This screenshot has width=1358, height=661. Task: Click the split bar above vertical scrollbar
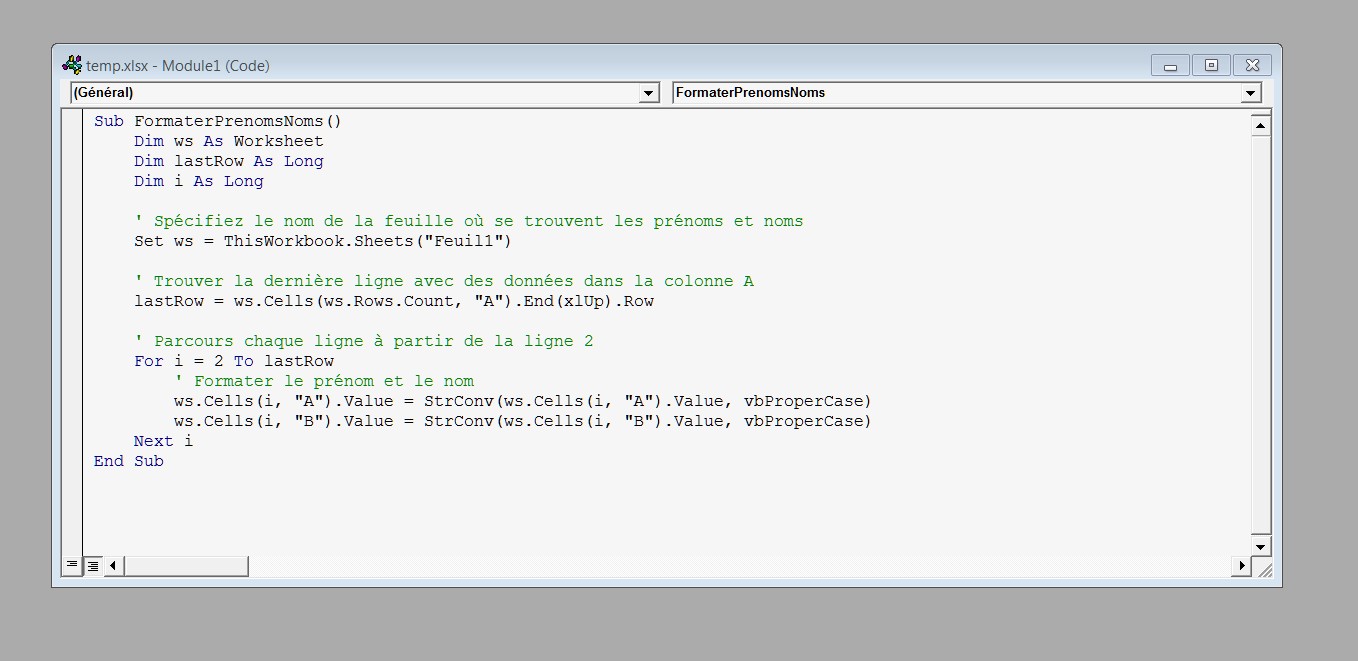click(1260, 112)
